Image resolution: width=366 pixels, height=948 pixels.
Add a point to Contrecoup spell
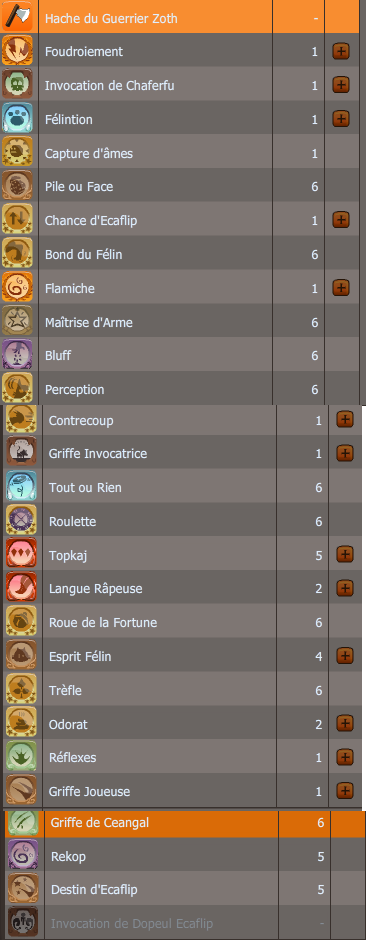(345, 420)
